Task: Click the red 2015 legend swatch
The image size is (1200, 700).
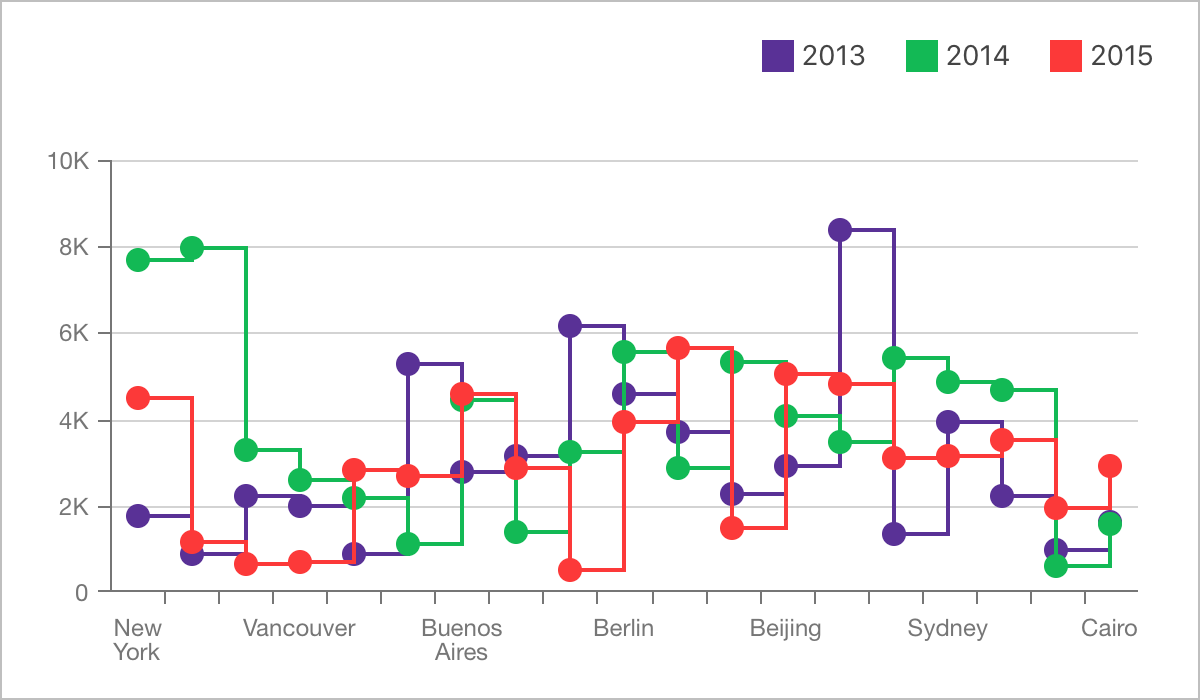Action: 1066,56
